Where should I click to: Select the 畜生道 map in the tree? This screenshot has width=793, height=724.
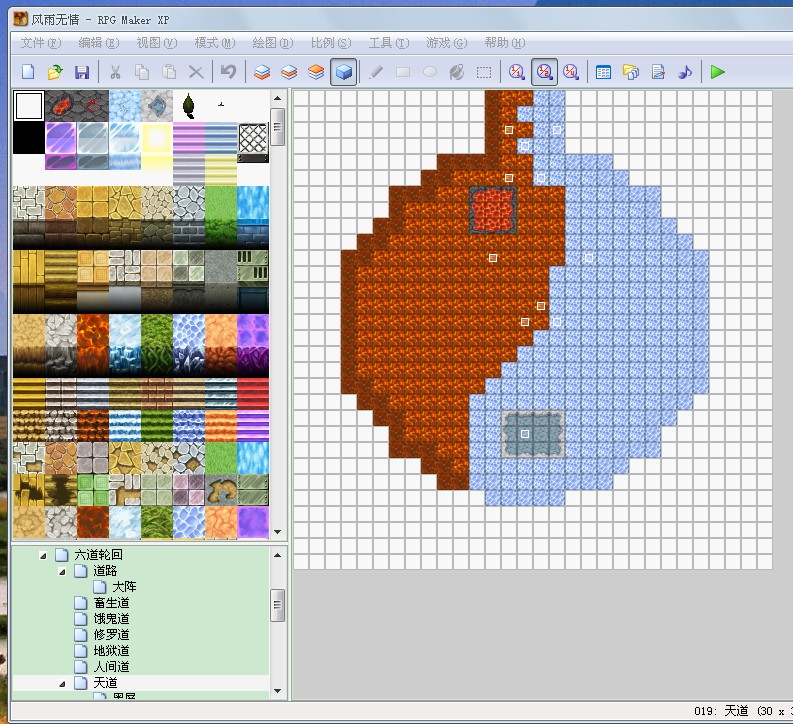coord(111,603)
